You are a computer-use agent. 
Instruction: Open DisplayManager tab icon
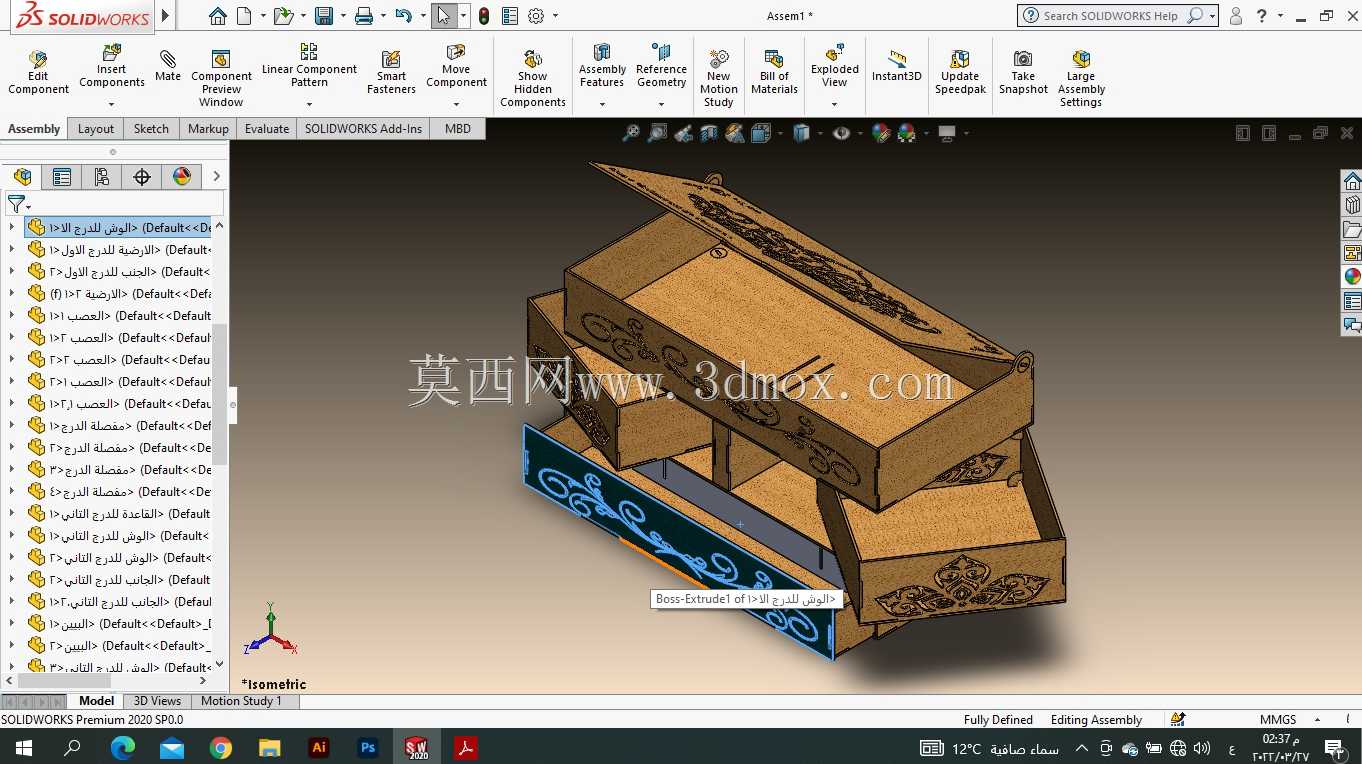click(182, 177)
